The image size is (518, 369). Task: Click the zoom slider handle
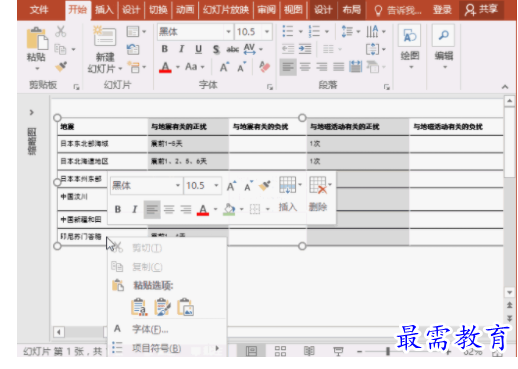388,351
